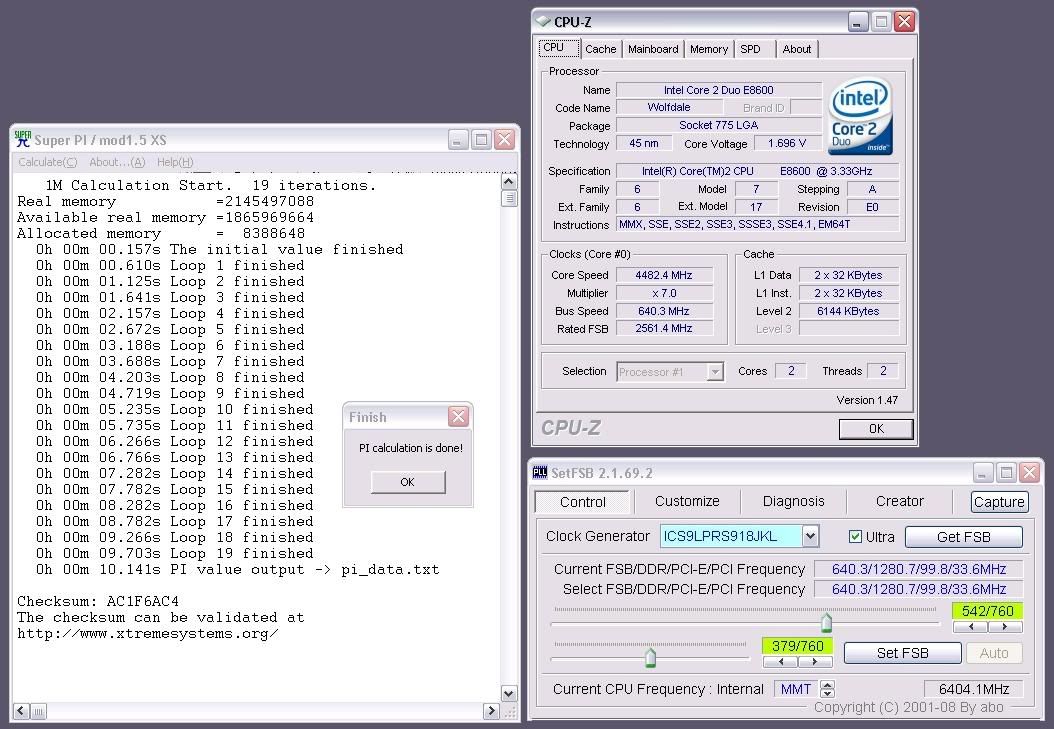Click the Name field 'Intel Core 2 Duo E8600'
Viewport: 1054px width, 729px height.
719,90
